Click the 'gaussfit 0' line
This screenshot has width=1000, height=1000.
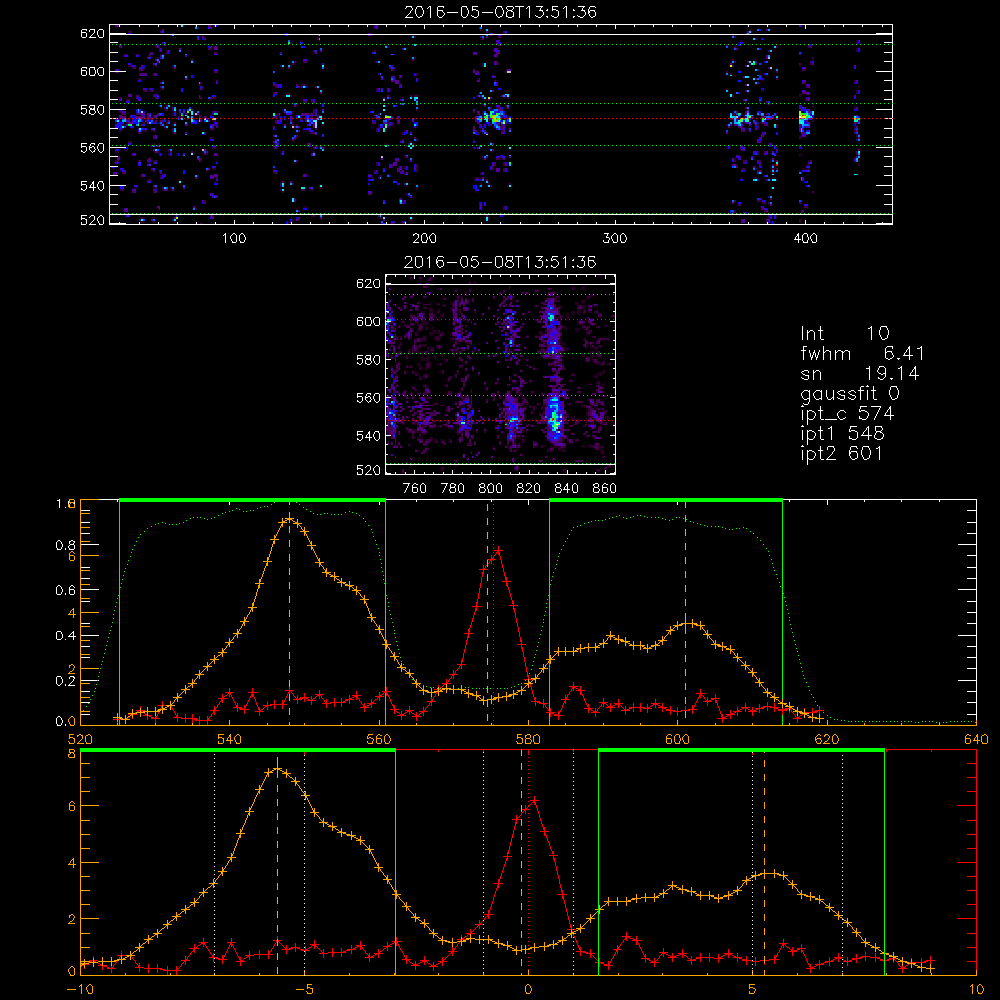[850, 393]
